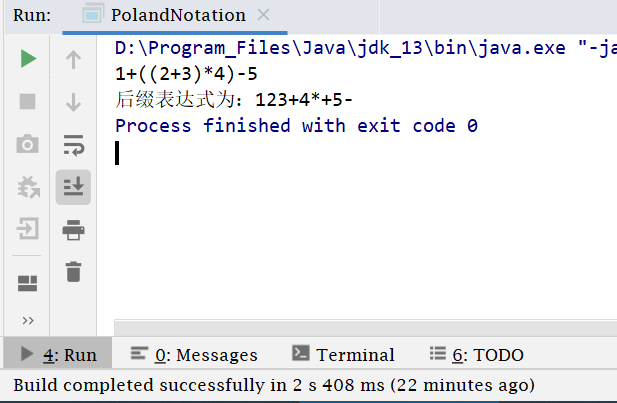
Task: Click the Stop process square icon
Action: pyautogui.click(x=28, y=102)
